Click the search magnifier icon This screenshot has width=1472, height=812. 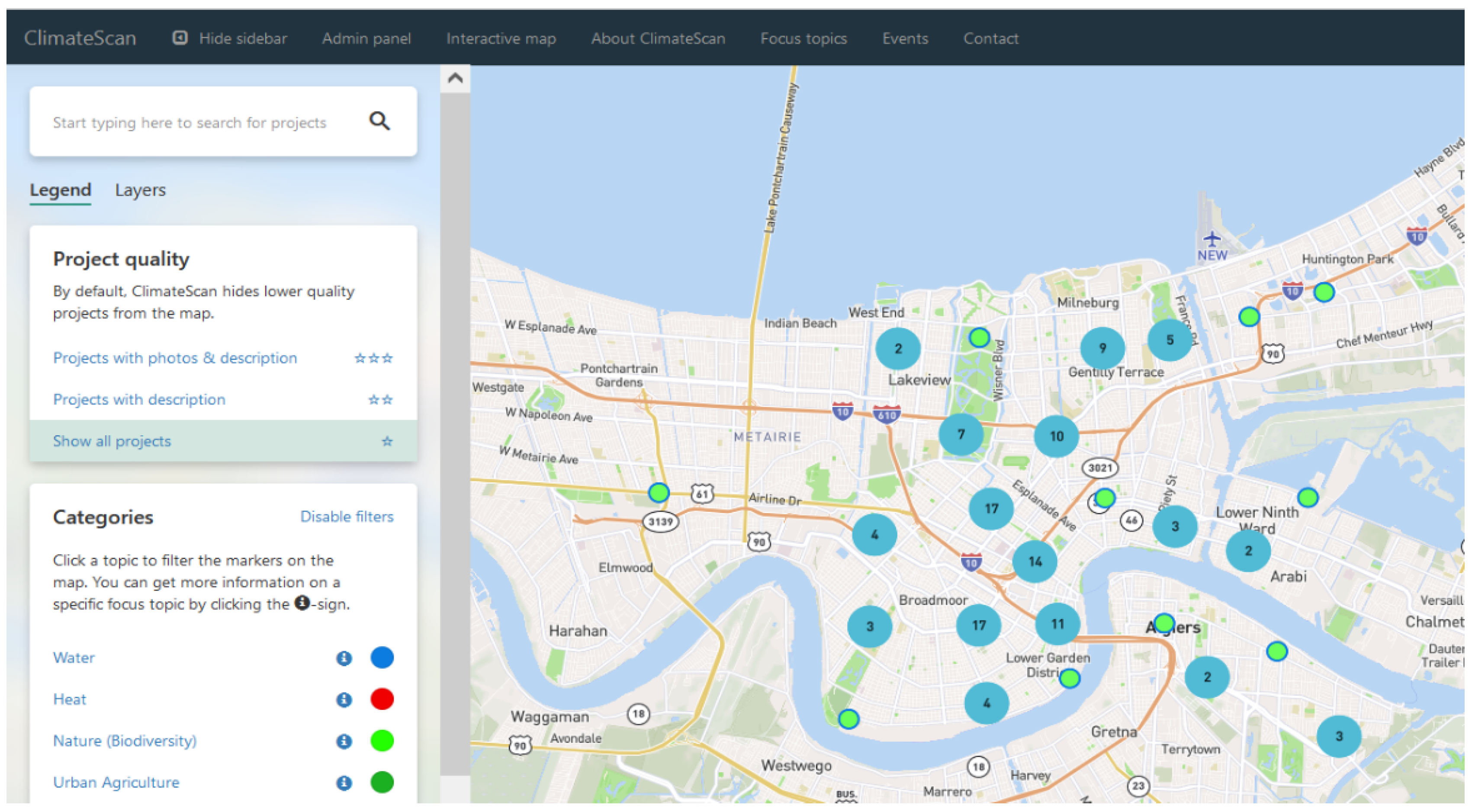379,121
